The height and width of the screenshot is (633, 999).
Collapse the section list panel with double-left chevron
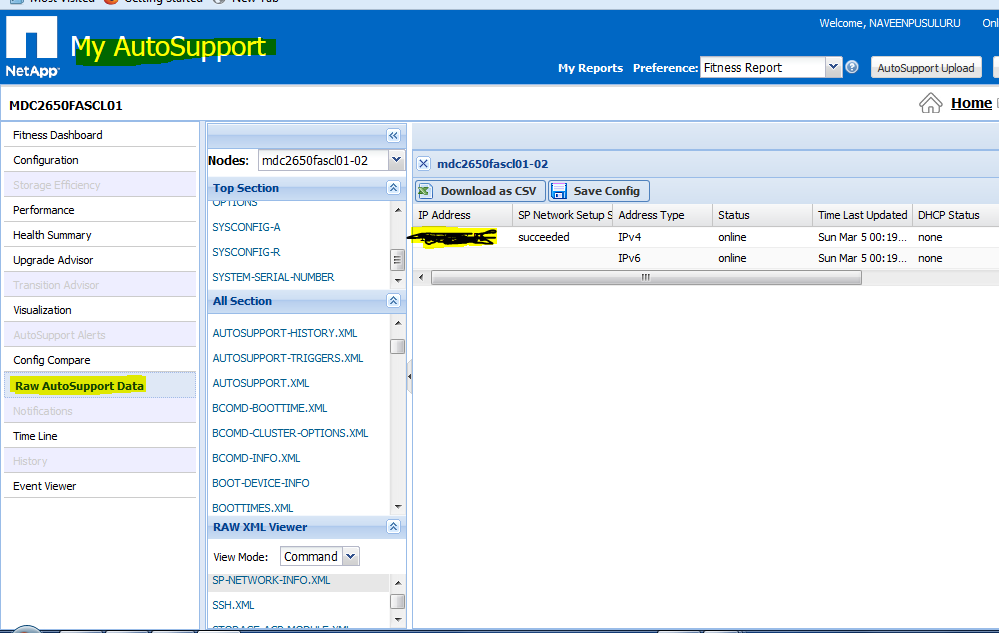click(x=392, y=135)
